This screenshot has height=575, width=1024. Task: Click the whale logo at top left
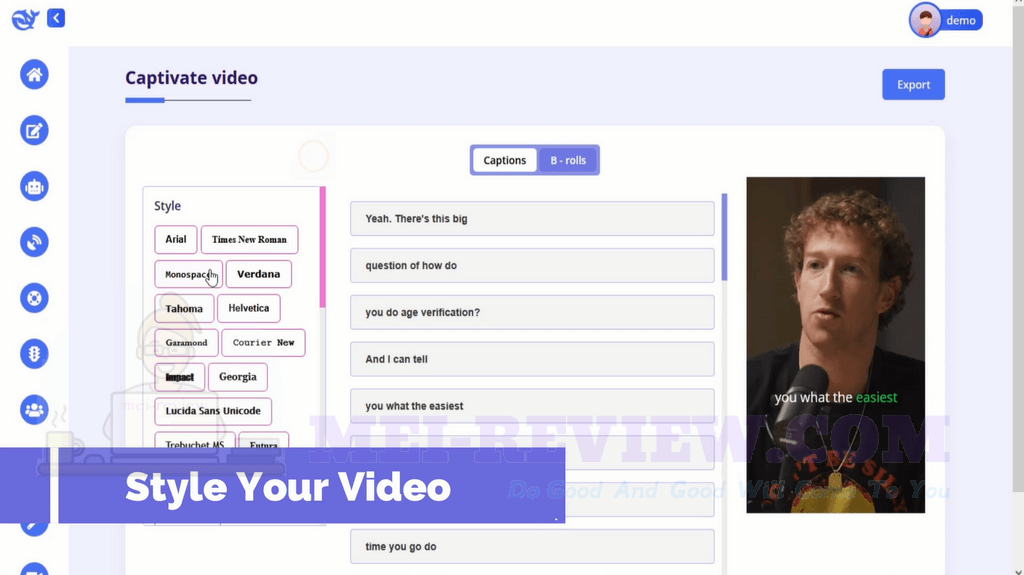coord(25,19)
